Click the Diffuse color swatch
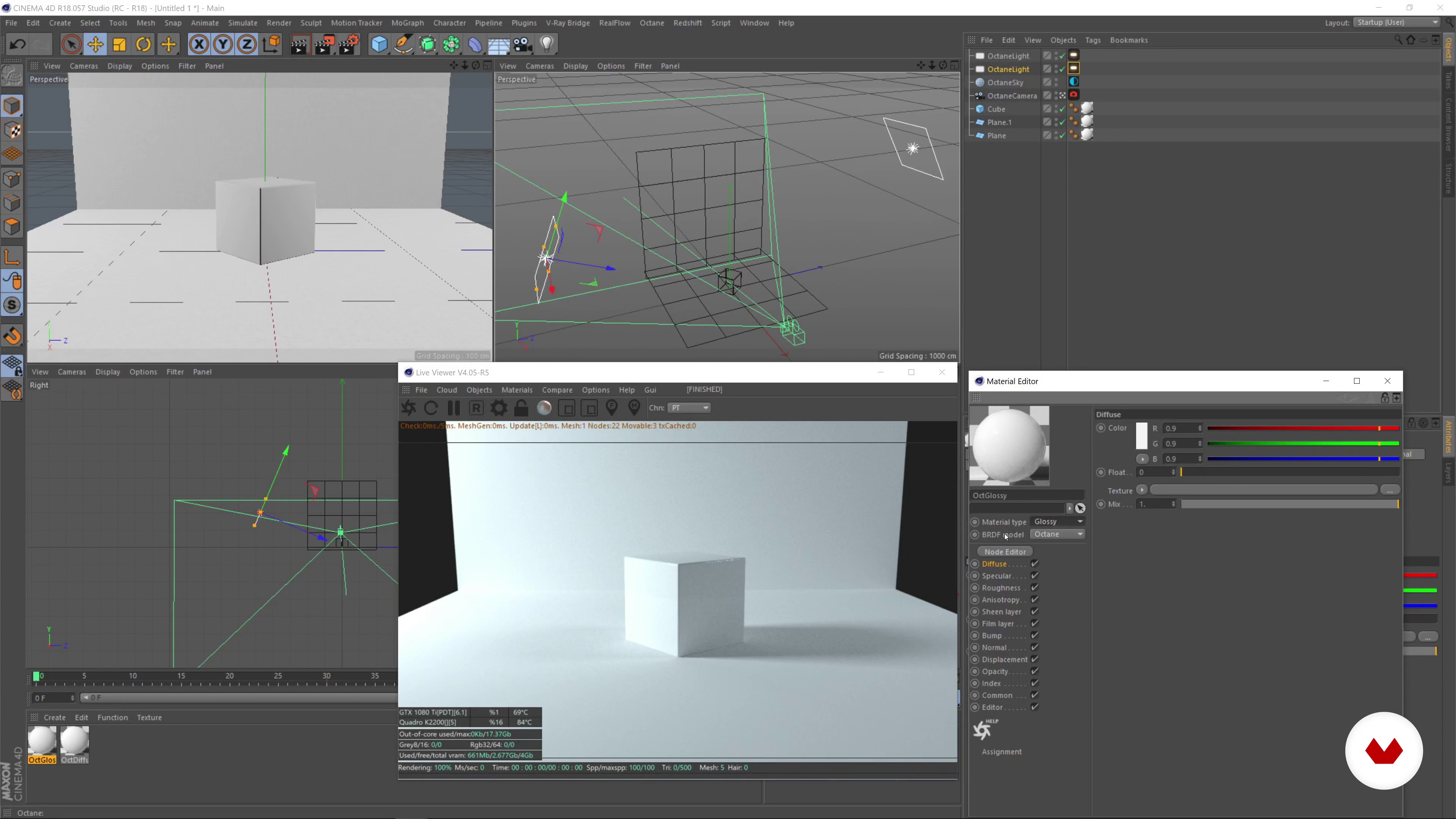Viewport: 1456px width, 819px height. click(x=1141, y=435)
